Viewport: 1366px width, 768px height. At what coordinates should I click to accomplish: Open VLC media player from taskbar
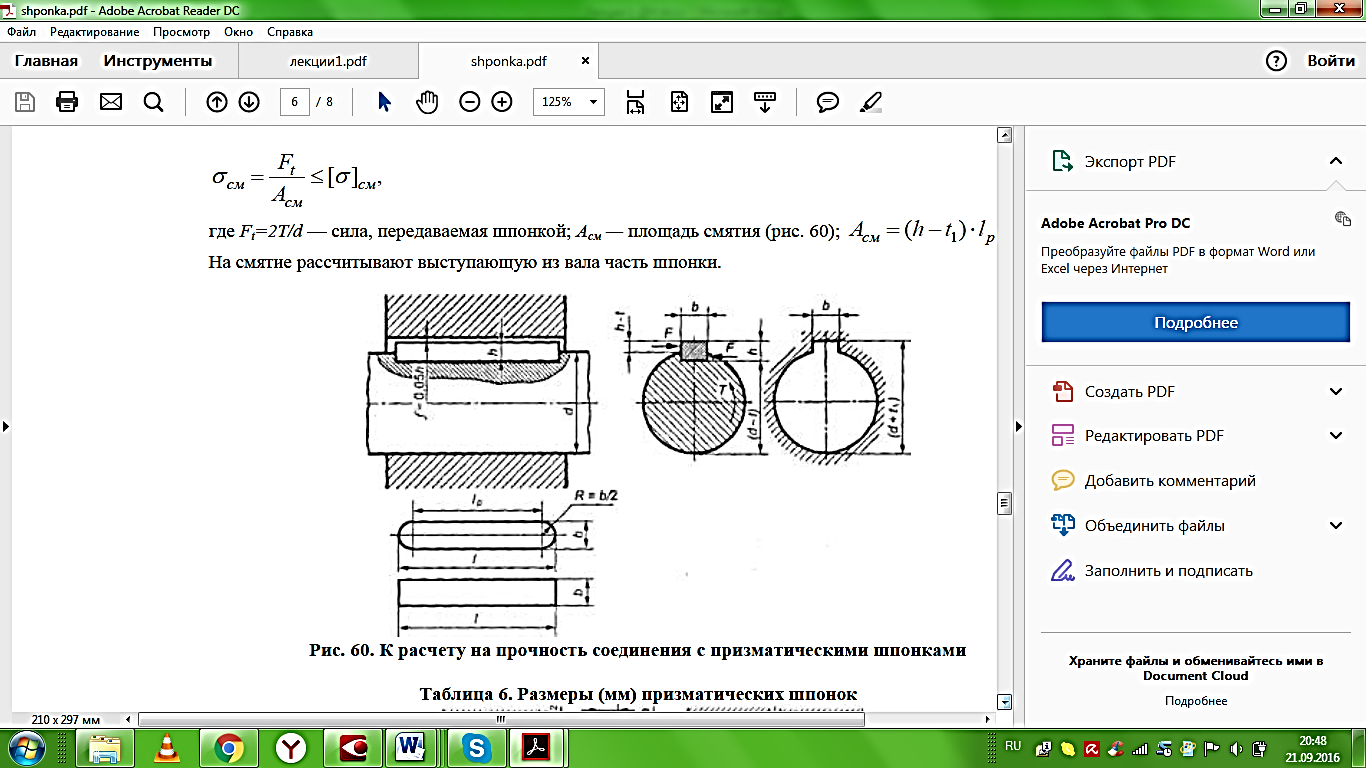click(166, 747)
